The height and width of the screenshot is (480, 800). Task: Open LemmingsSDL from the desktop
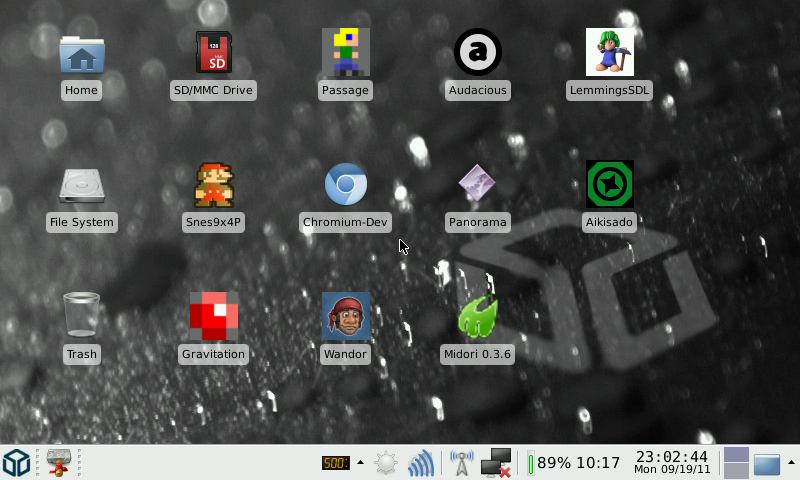point(609,53)
